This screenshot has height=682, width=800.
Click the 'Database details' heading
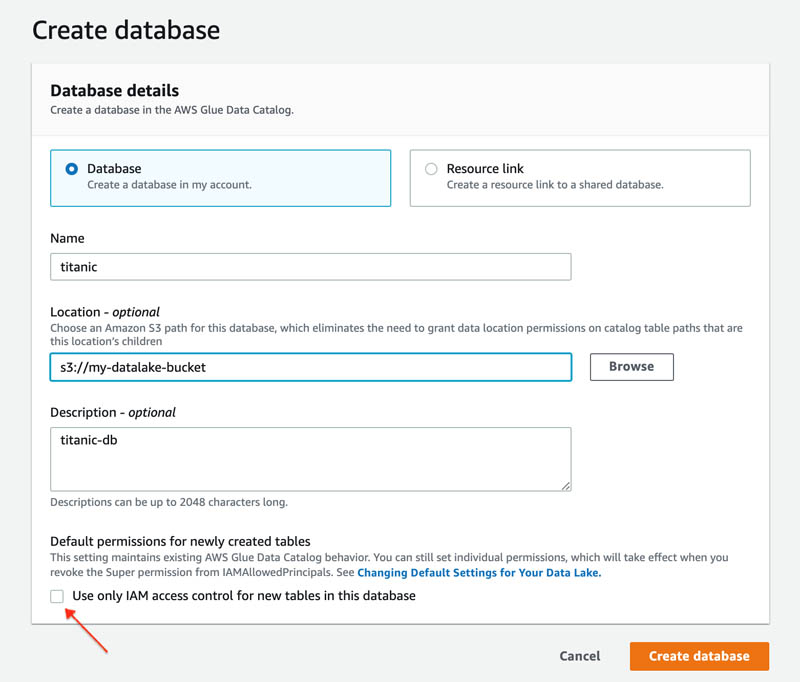(115, 90)
